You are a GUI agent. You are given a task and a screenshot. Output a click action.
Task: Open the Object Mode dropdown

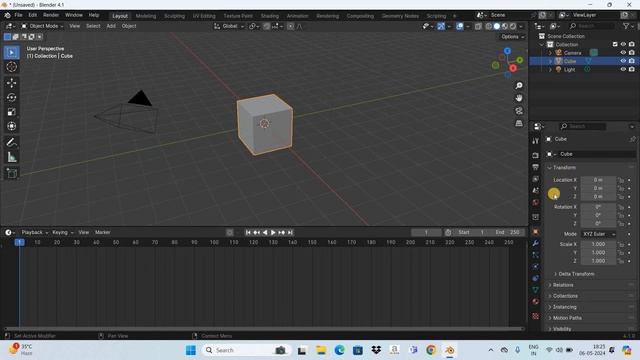pyautogui.click(x=42, y=26)
